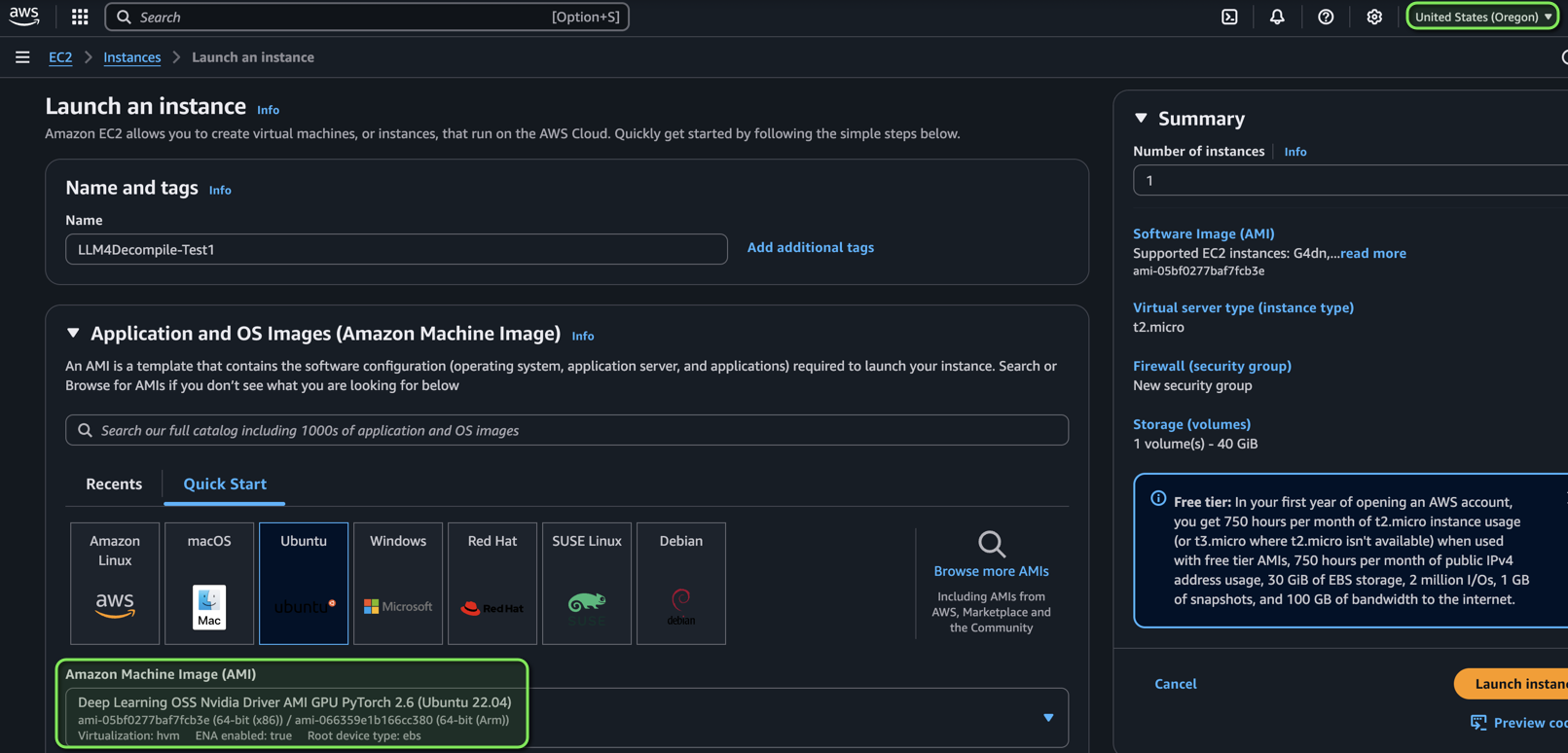Collapse the Application and OS Images section
Viewport: 1568px width, 753px height.
73,333
